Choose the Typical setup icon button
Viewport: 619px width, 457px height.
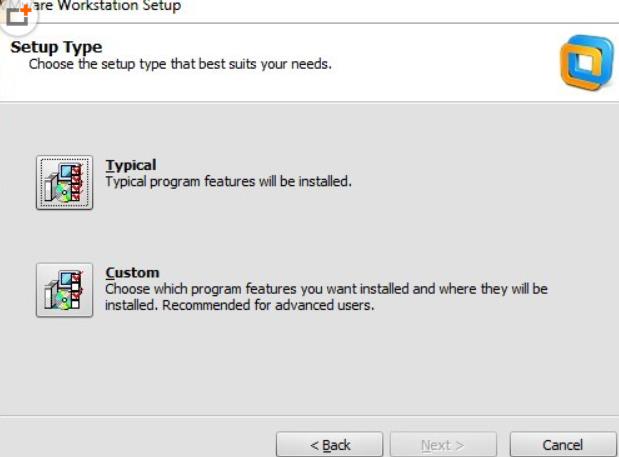pyautogui.click(x=64, y=182)
